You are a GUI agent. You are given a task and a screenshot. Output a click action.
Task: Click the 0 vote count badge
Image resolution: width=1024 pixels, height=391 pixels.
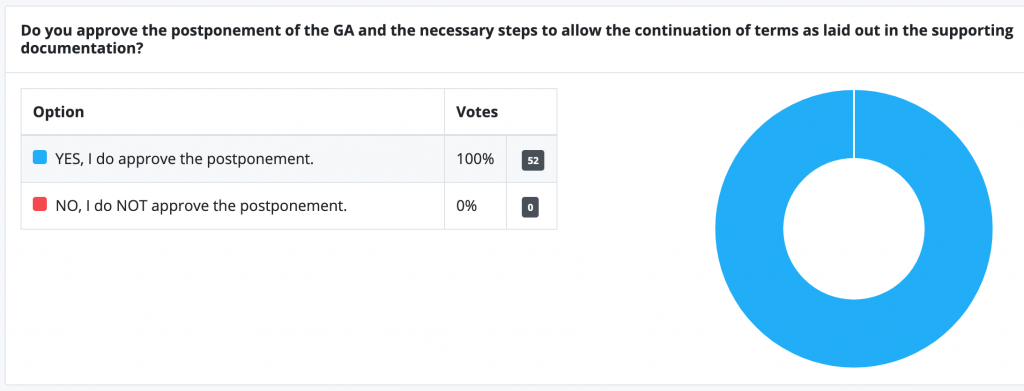coord(530,208)
